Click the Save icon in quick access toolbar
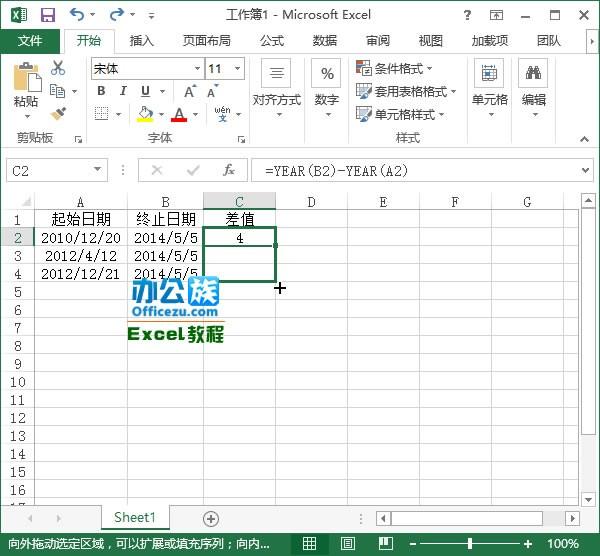 tap(48, 15)
